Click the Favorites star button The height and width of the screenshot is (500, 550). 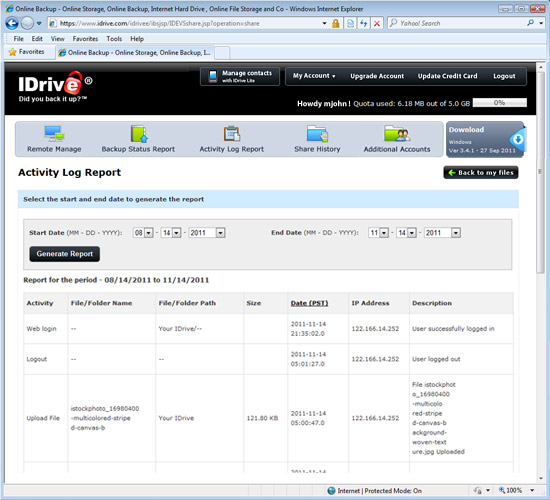tap(26, 52)
